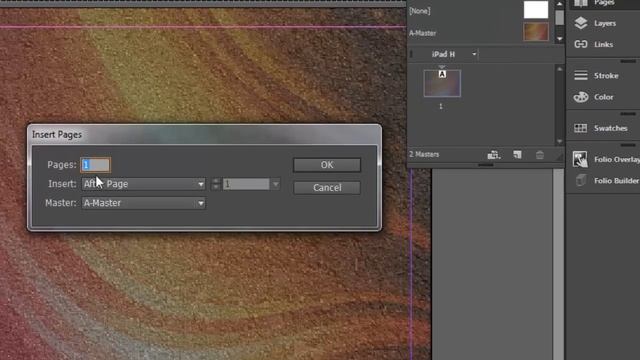Click the Stroke panel label
The width and height of the screenshot is (640, 360).
(x=606, y=76)
